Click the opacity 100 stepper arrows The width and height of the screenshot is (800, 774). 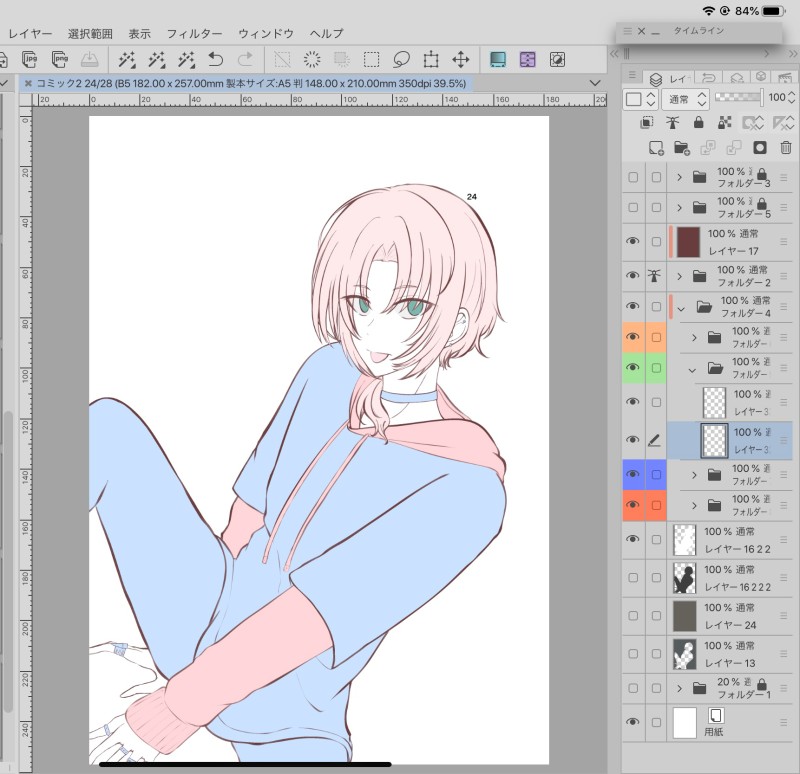click(x=791, y=97)
